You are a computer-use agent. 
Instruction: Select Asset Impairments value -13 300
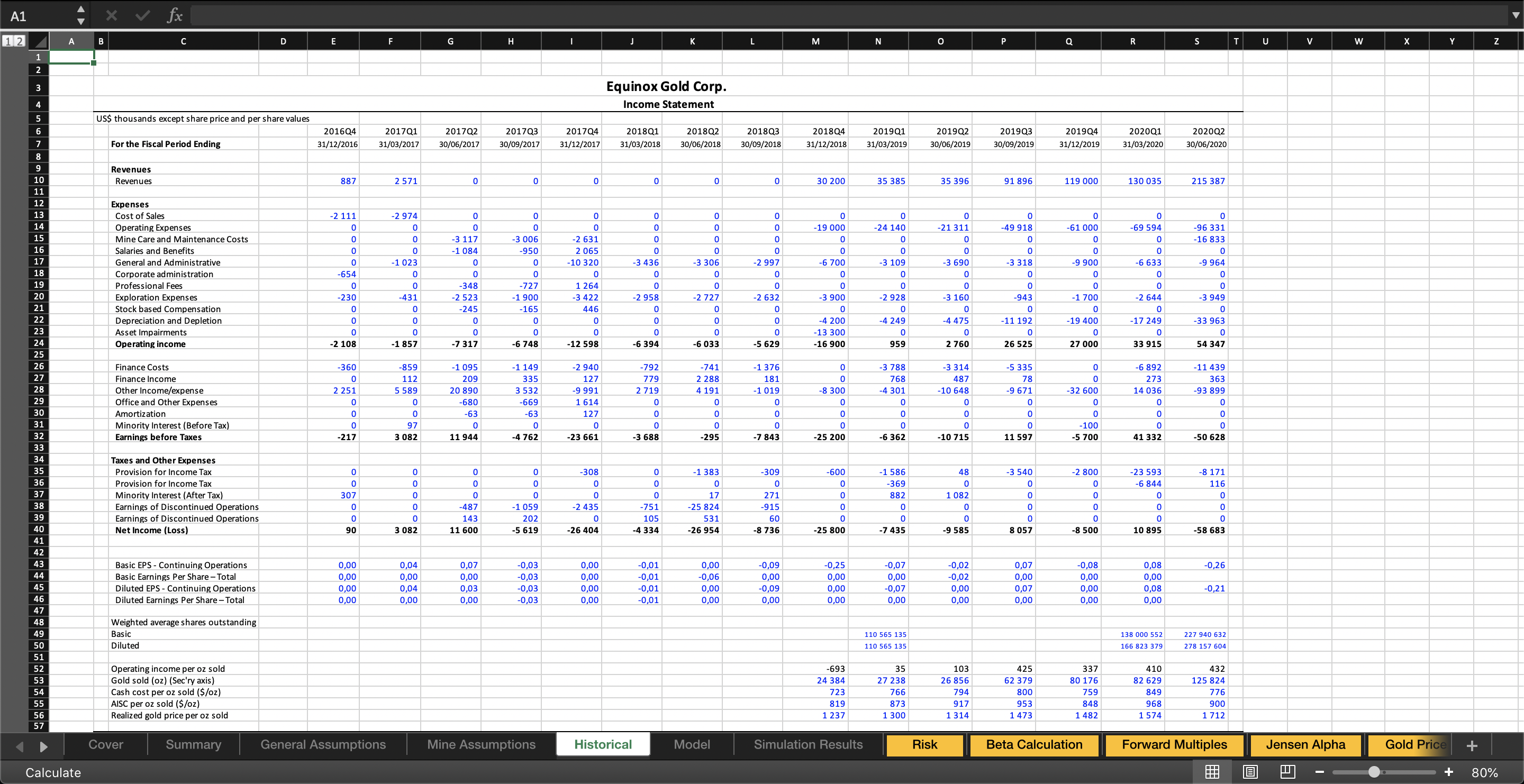point(829,332)
